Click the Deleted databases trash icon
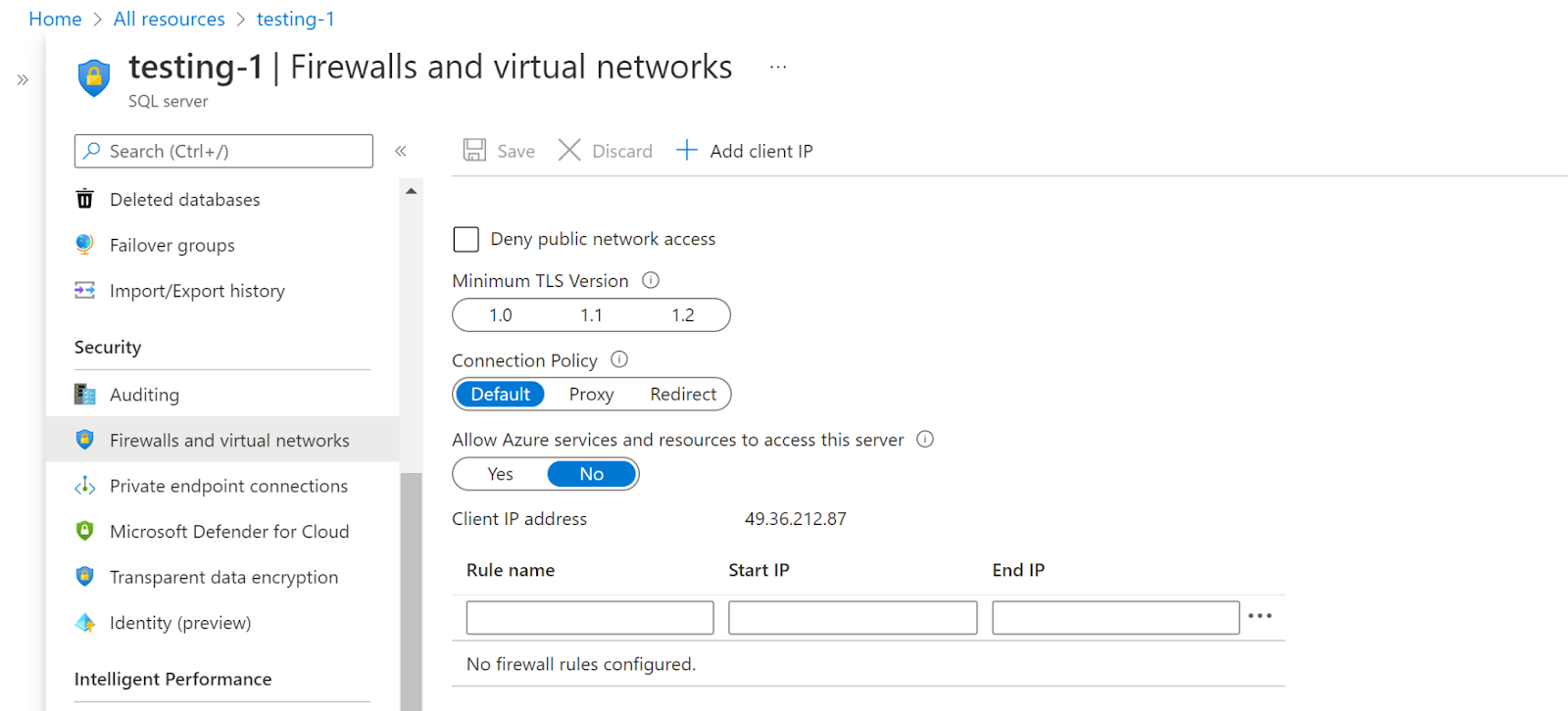The image size is (1568, 711). pos(85,200)
